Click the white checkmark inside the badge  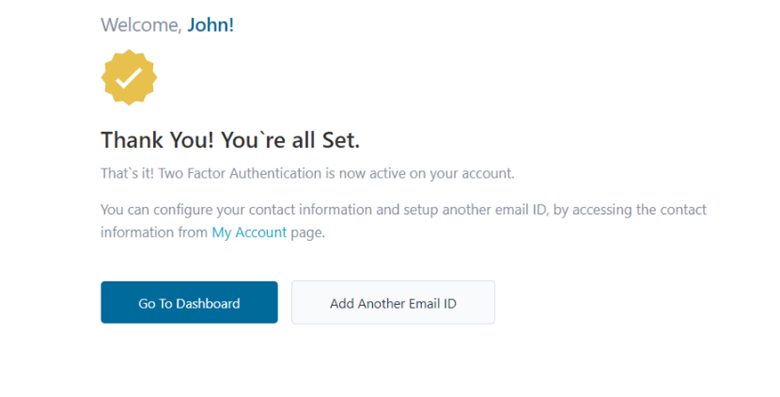129,78
